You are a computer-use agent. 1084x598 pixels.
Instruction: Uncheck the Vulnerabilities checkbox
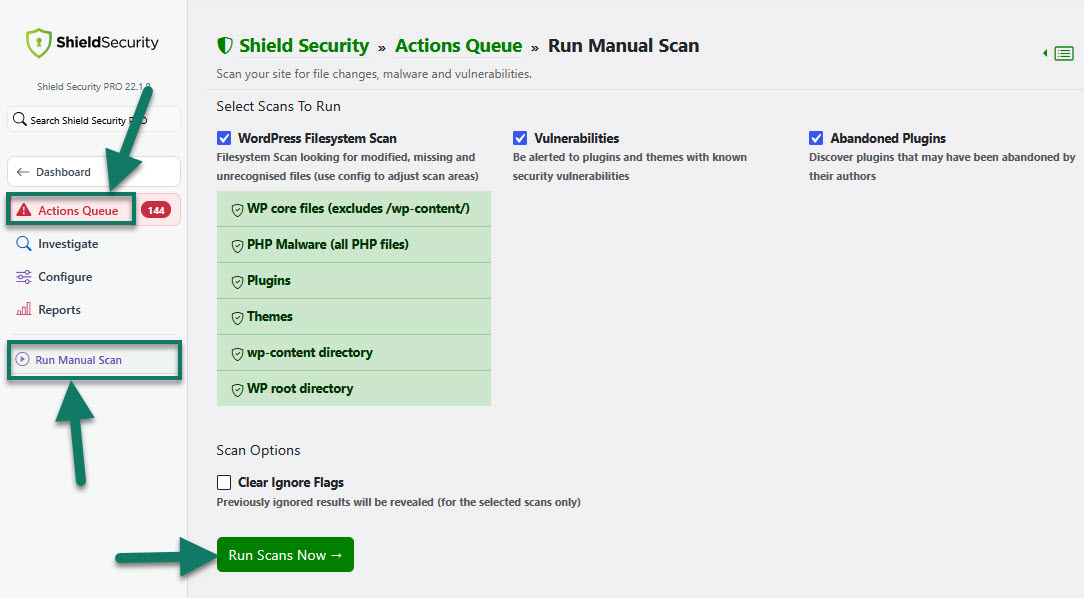(x=520, y=138)
